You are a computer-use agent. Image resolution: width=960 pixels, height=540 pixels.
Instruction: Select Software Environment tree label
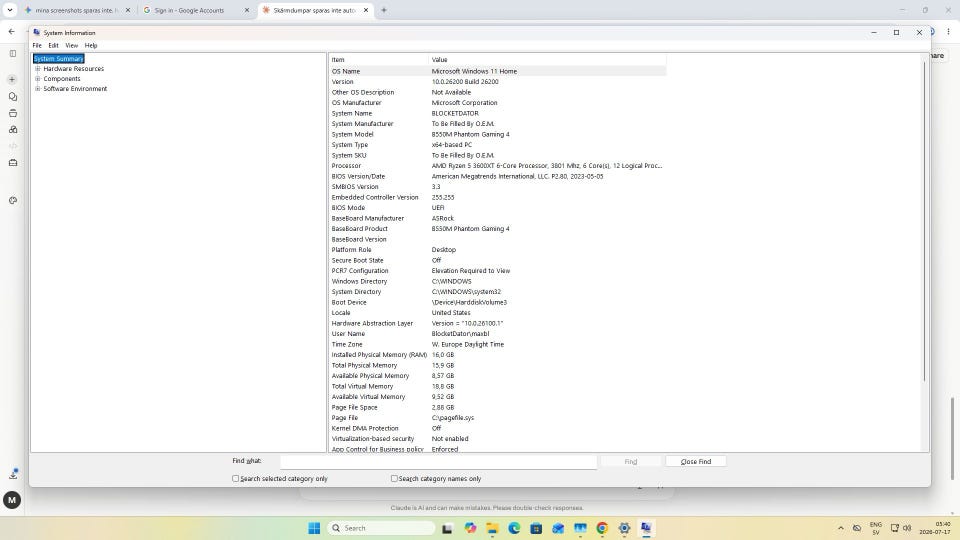pos(75,89)
